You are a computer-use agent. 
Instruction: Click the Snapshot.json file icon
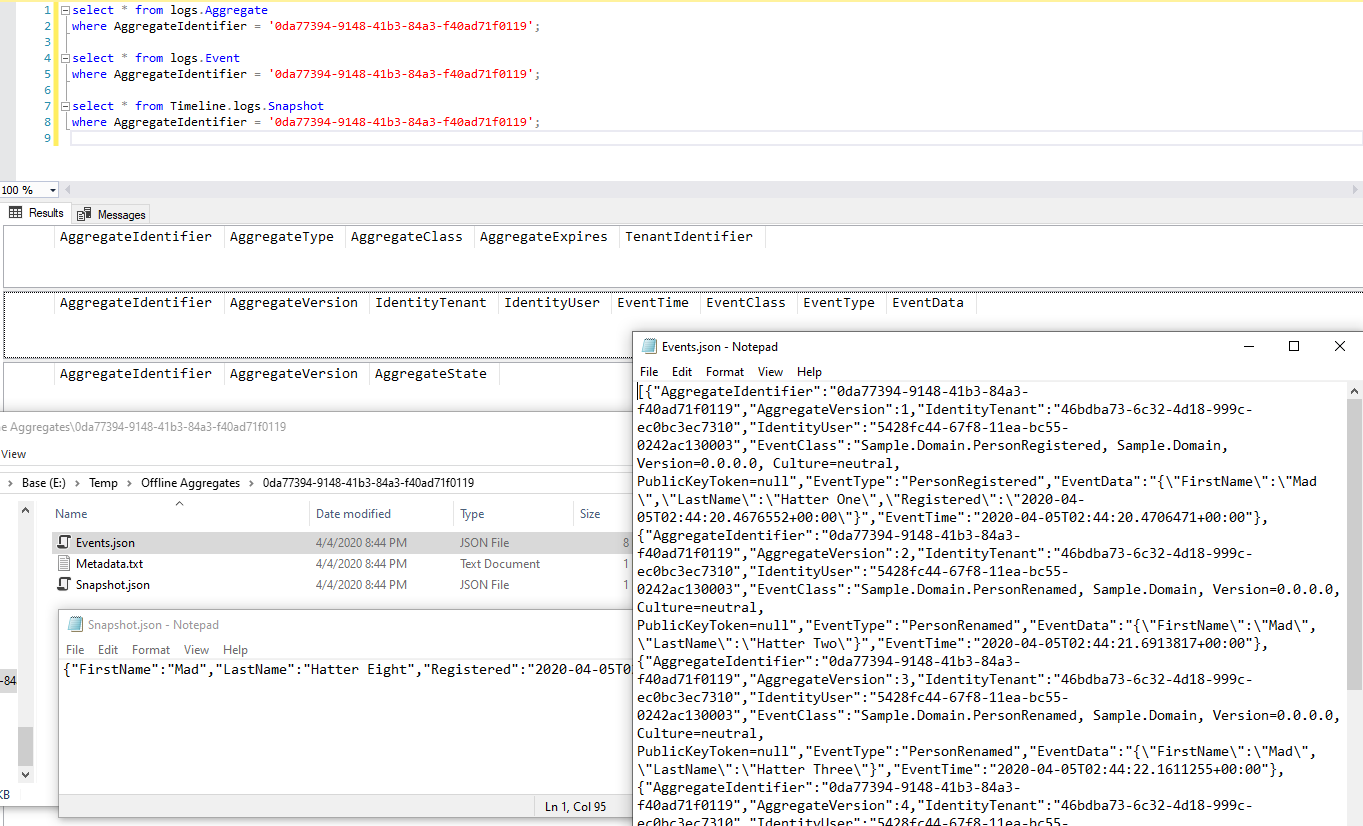(65, 585)
